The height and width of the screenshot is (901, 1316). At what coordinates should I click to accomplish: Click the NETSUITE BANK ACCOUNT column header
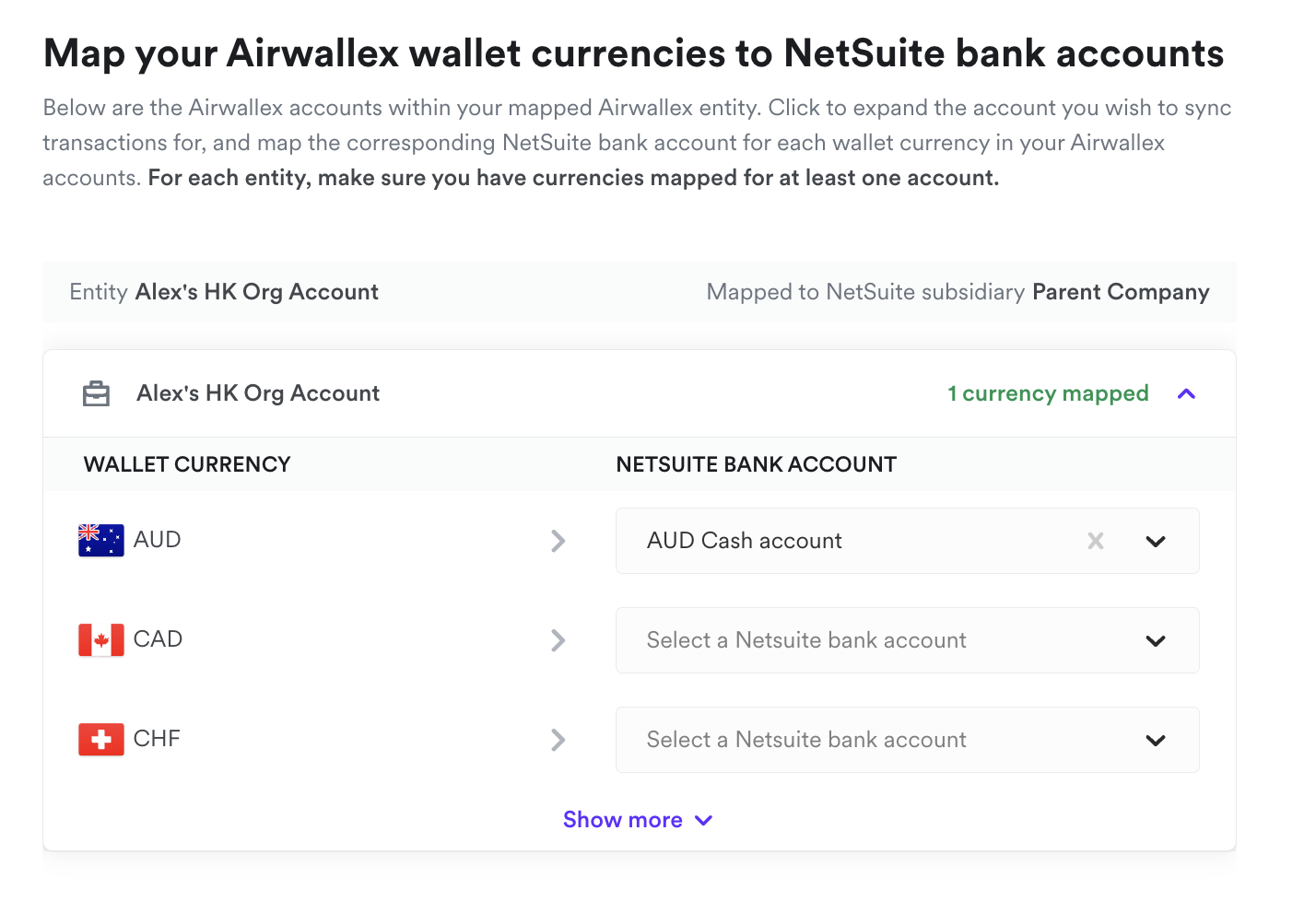click(x=756, y=464)
